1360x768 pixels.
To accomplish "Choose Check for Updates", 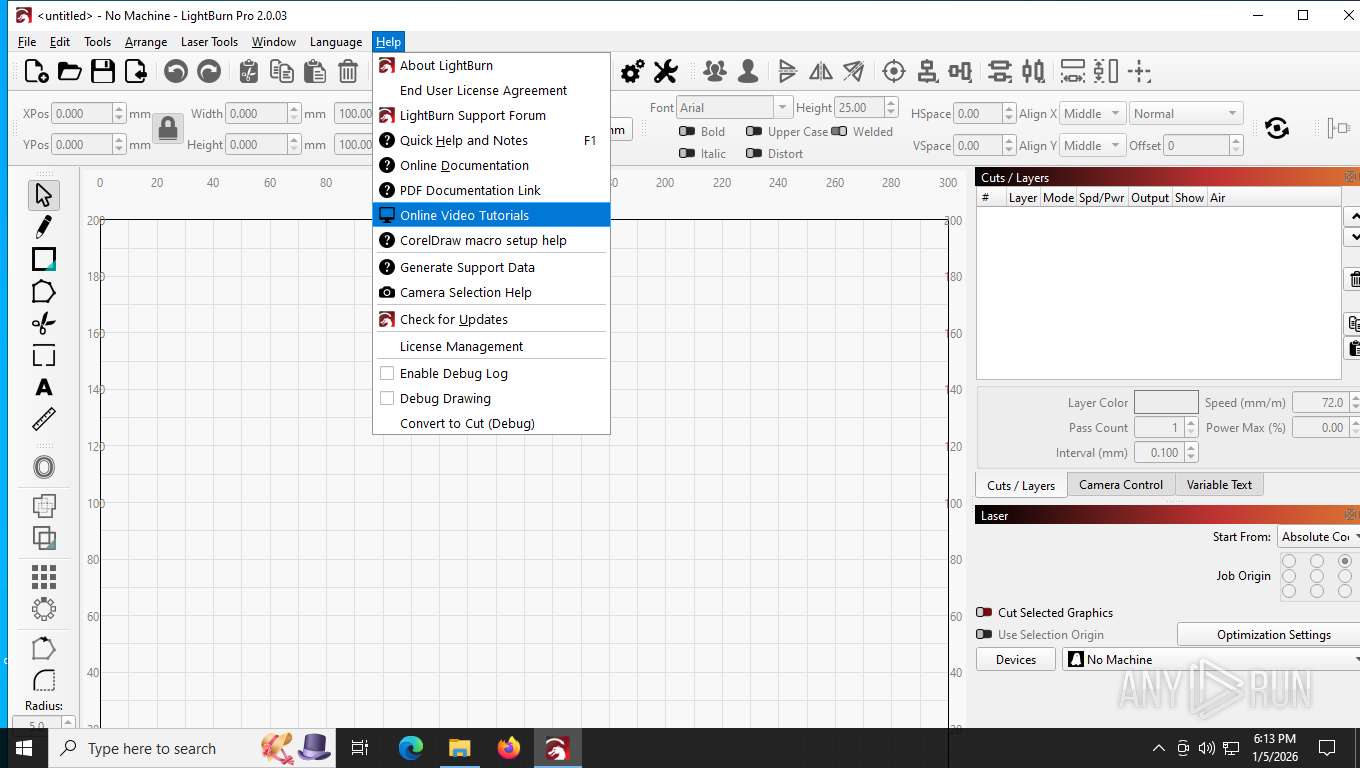I will coord(491,319).
